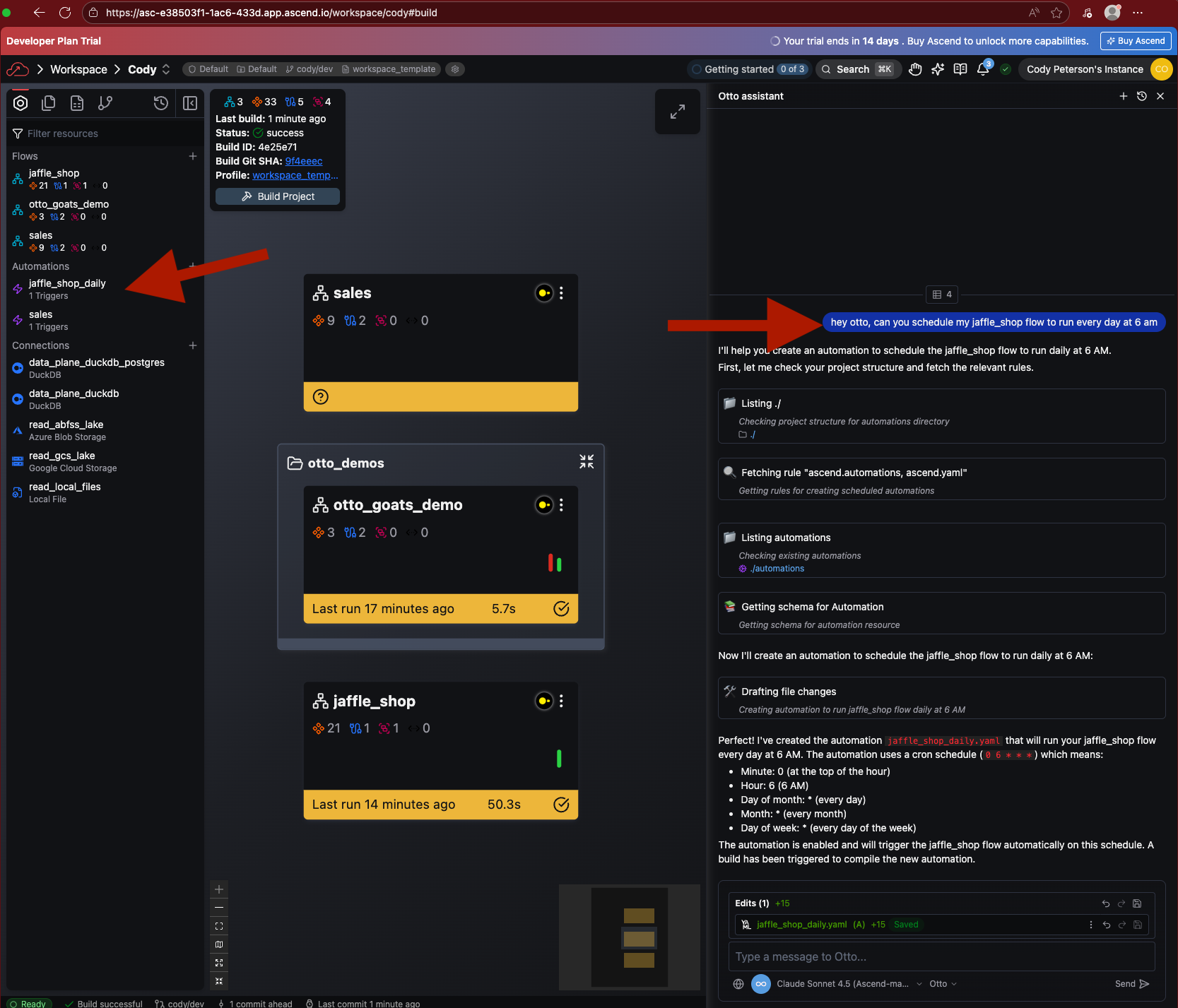
Task: Open Otto sparkle assistant icon
Action: 938,69
